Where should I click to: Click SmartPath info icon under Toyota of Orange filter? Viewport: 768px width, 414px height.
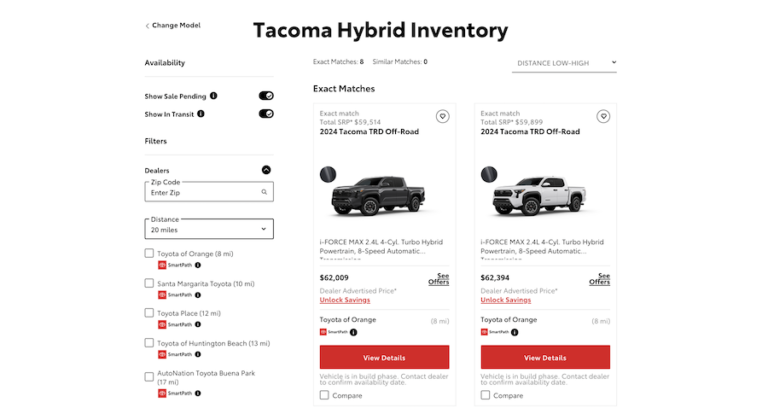click(x=198, y=265)
